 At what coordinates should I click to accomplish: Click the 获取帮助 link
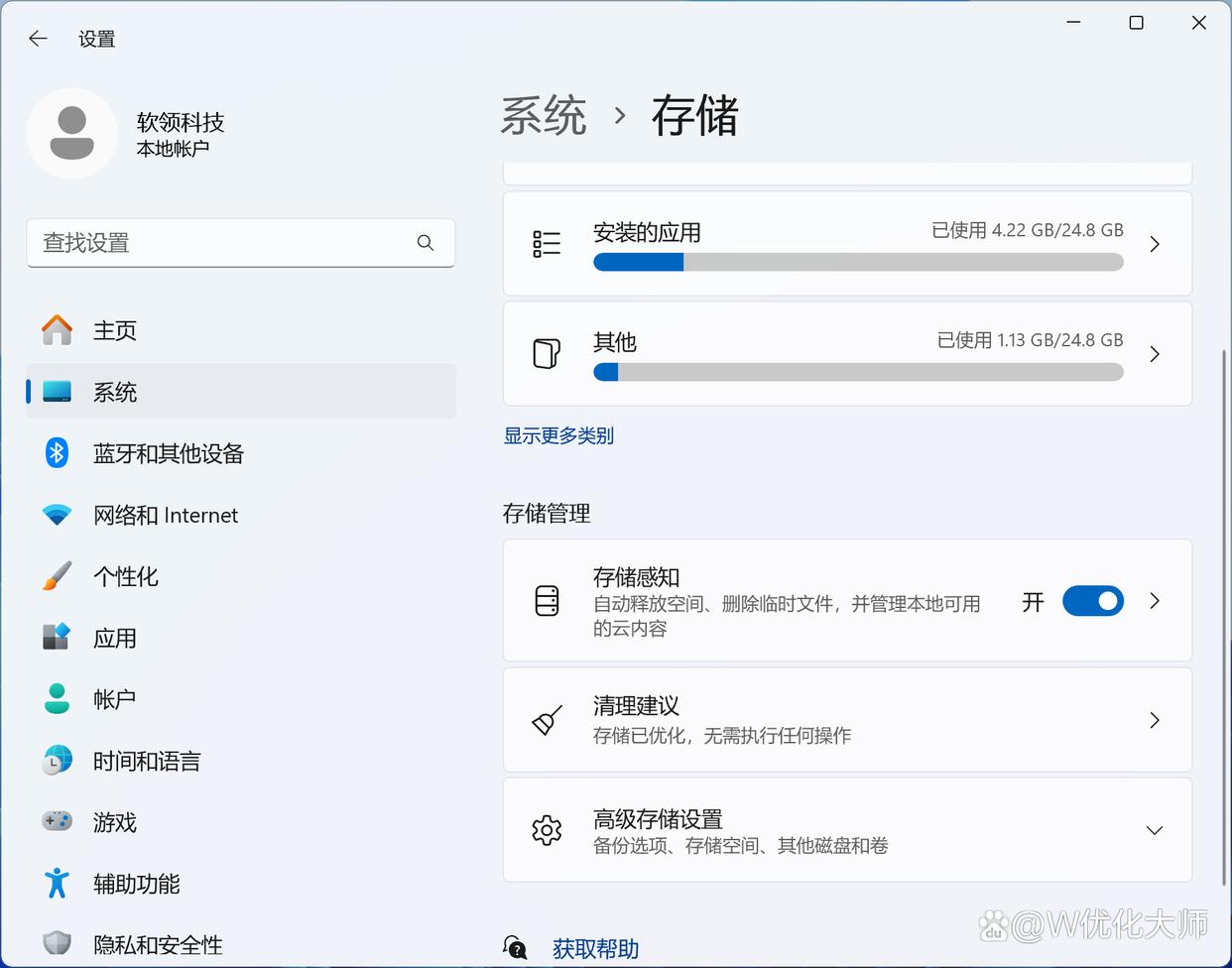coord(595,949)
